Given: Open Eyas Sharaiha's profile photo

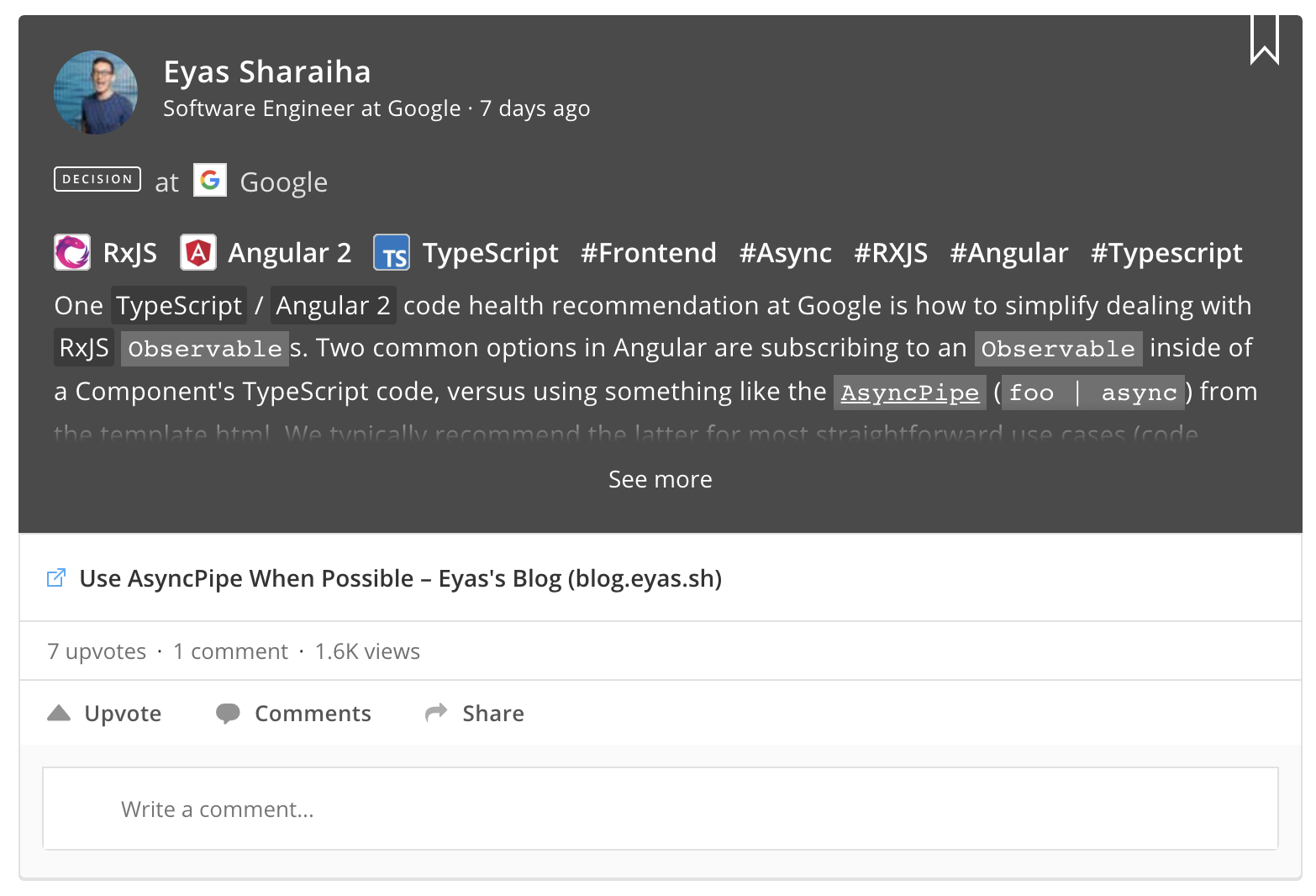Looking at the screenshot, I should pos(96,92).
